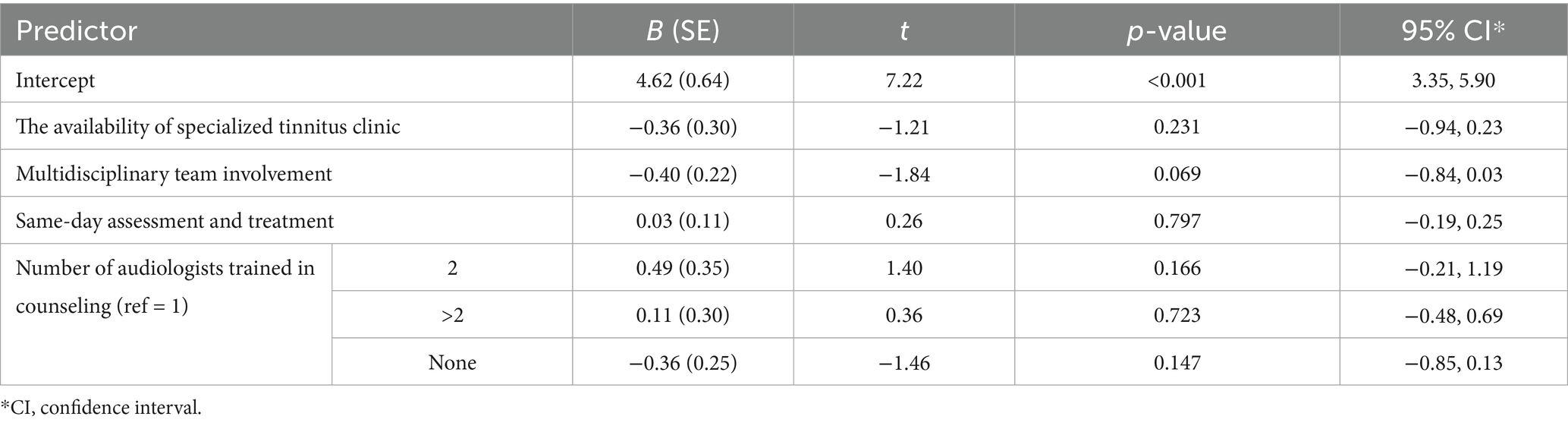Screen dimensions: 1568x426
Task: Click Same-day assessment and treatment label
Action: [174, 221]
